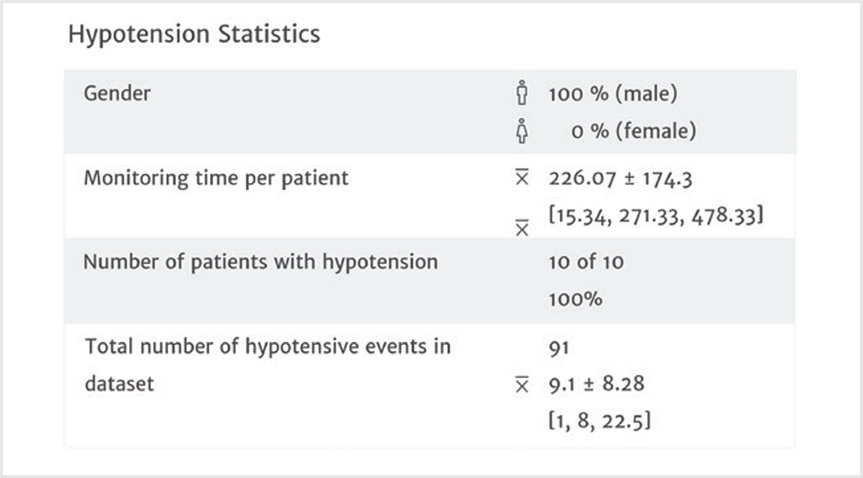Click the 100 % (male) value
This screenshot has width=863, height=478.
(x=613, y=95)
